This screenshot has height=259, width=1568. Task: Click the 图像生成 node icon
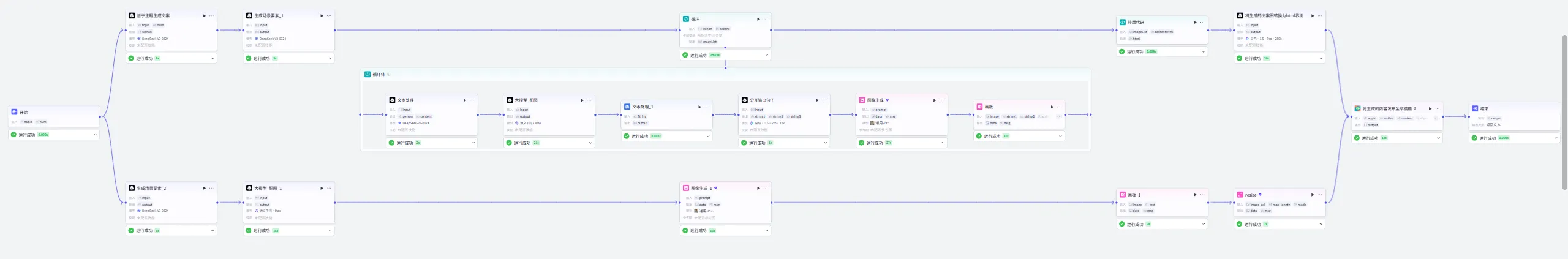(862, 100)
